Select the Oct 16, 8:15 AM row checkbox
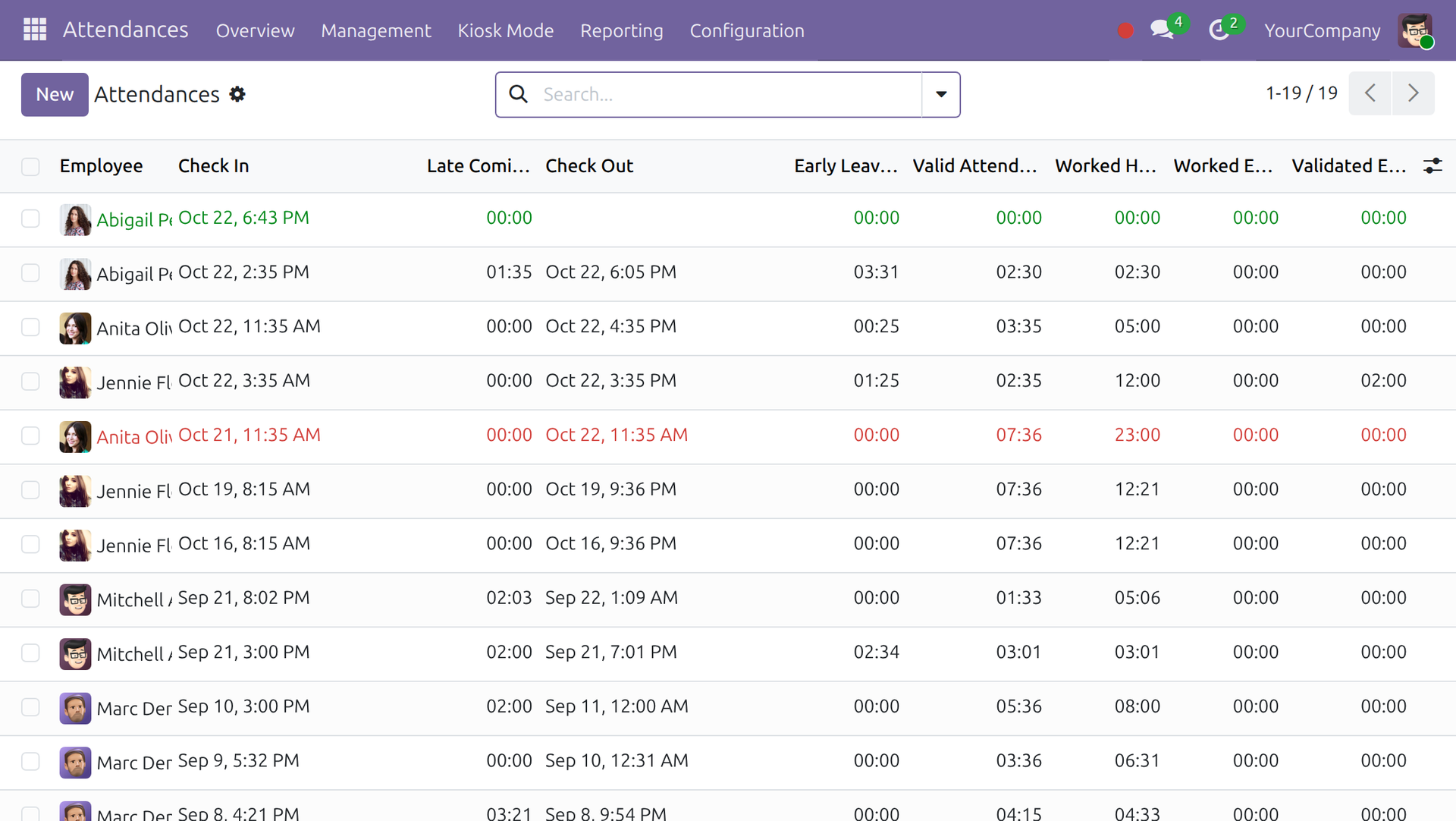 [30, 544]
